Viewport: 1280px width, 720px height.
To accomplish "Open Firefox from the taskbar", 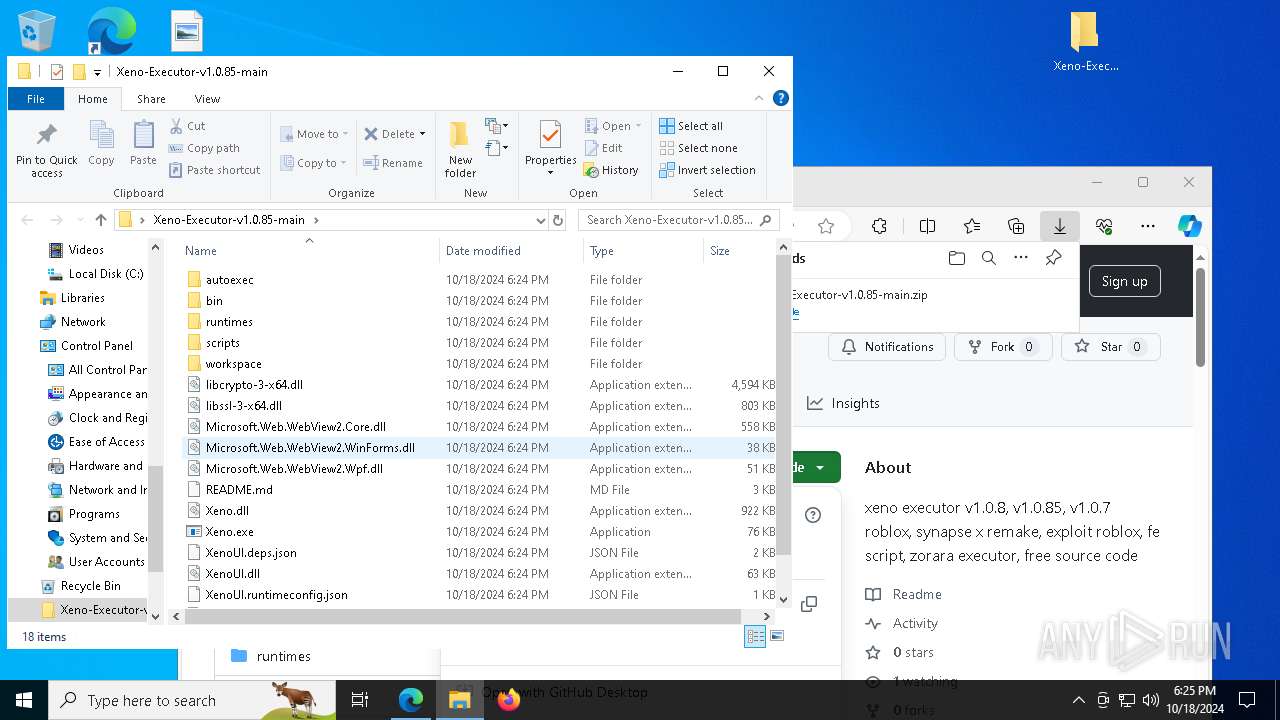I will (509, 700).
